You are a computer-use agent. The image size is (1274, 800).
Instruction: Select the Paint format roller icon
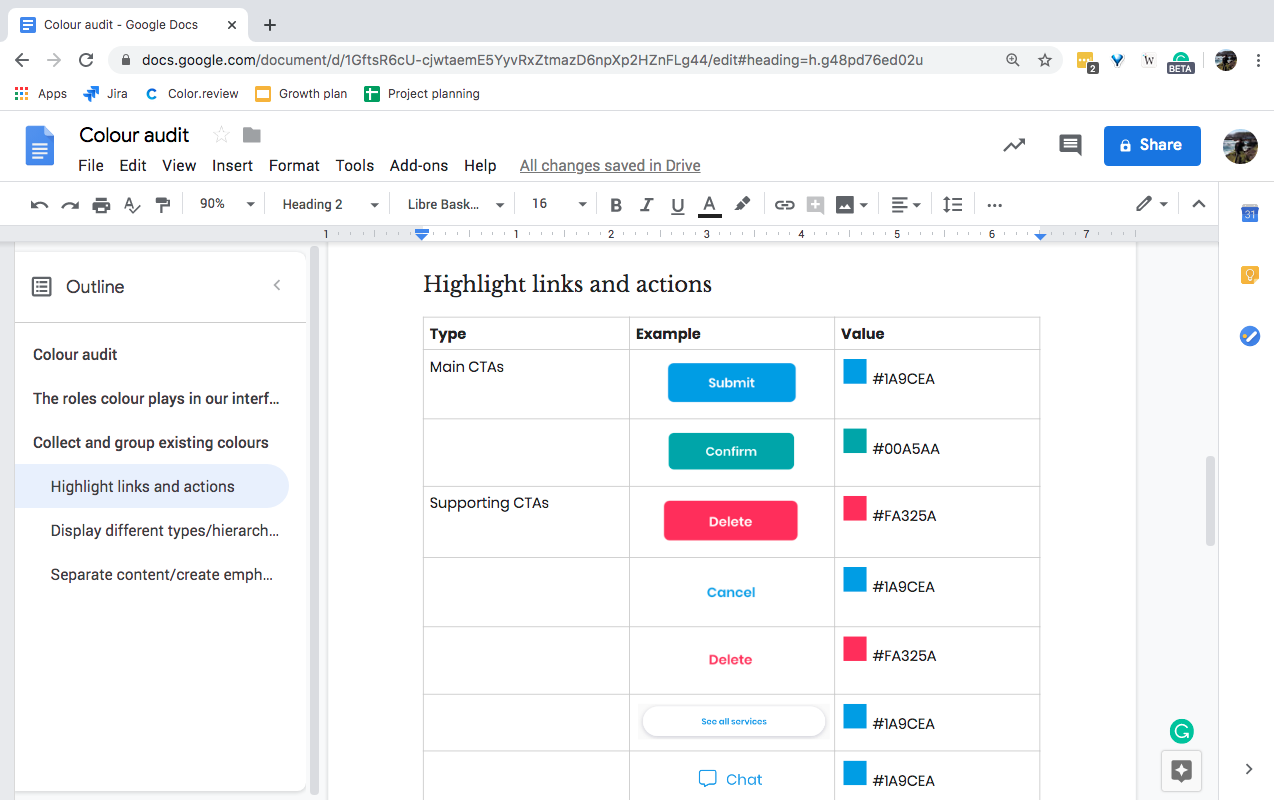[163, 204]
